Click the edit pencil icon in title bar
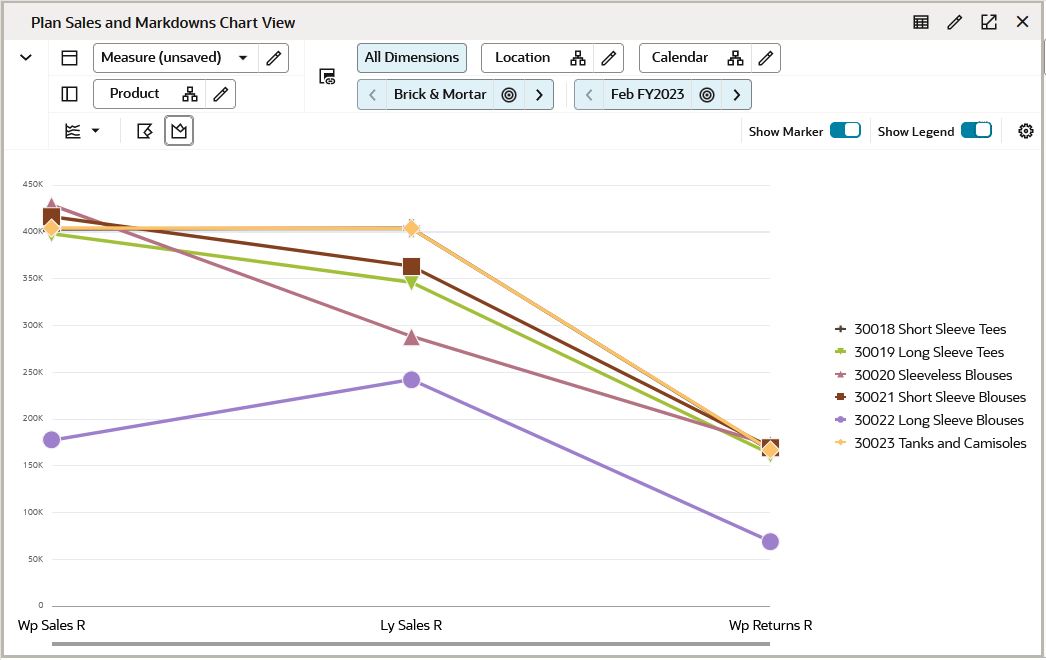The width and height of the screenshot is (1046, 660). click(x=955, y=22)
